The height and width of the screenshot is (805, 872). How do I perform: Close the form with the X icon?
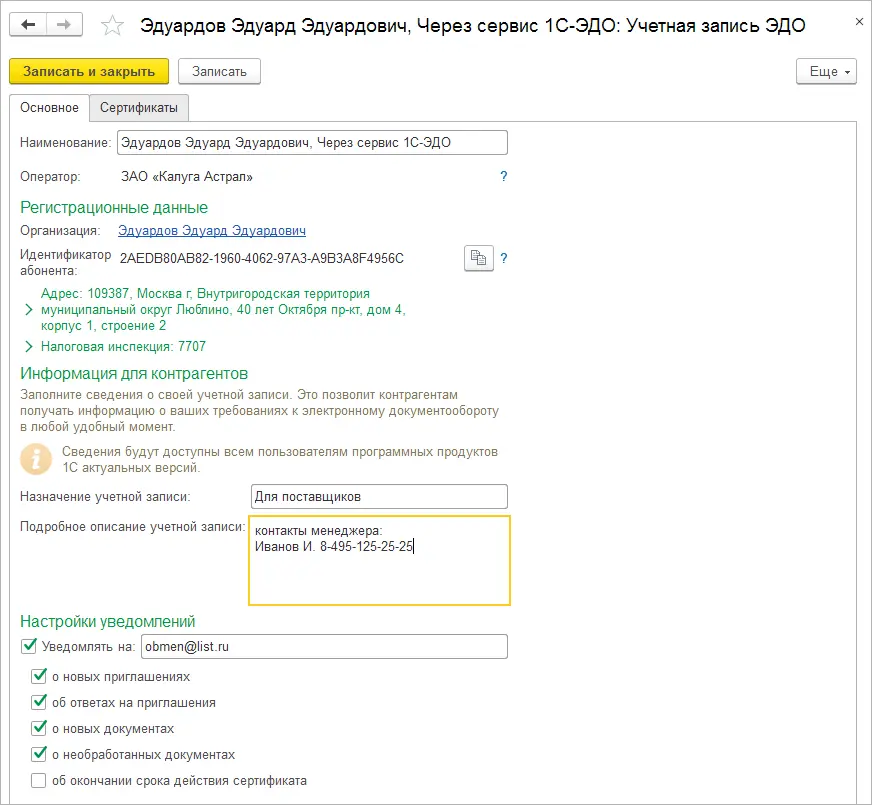pos(859,22)
